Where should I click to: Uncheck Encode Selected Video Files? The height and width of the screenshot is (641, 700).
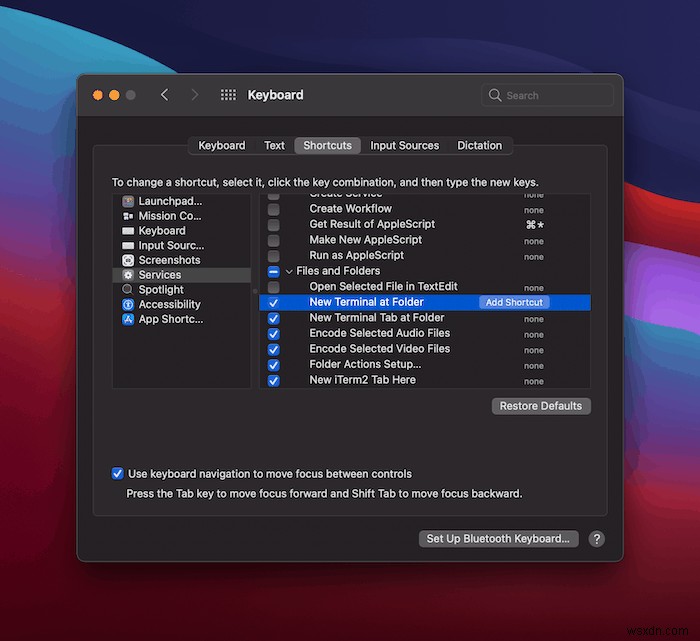(274, 350)
